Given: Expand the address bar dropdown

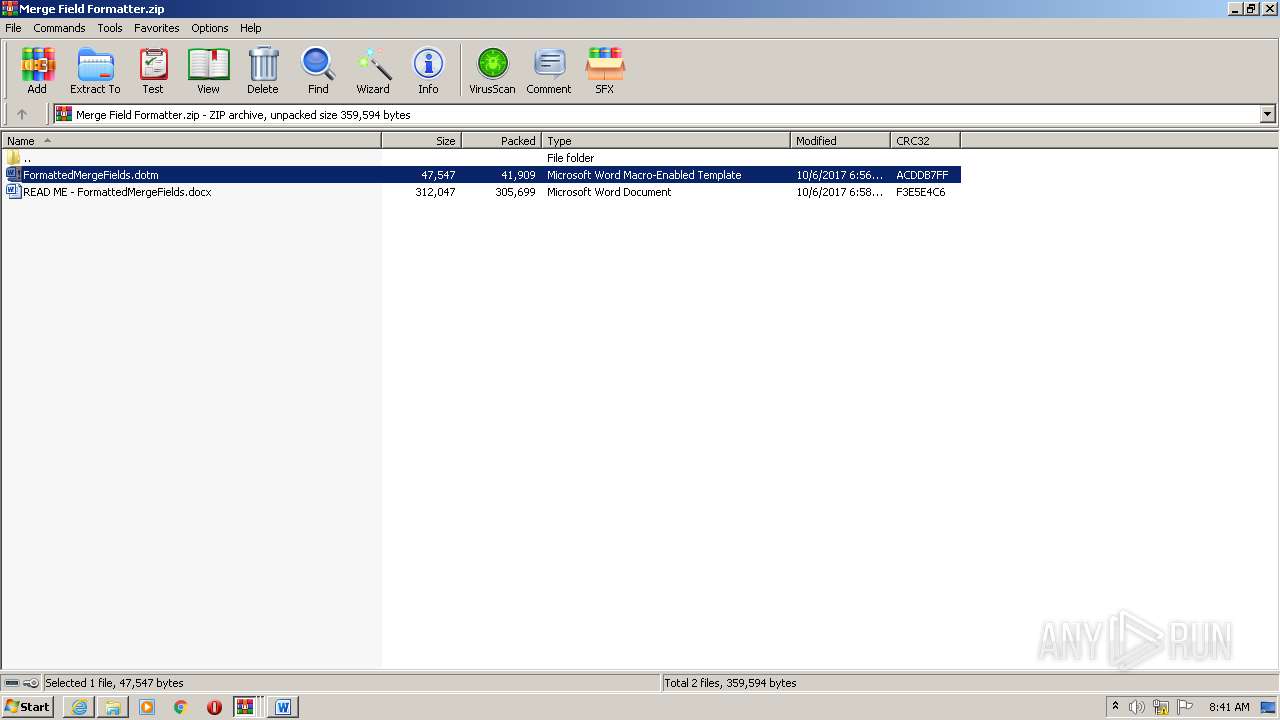Looking at the screenshot, I should [x=1267, y=114].
